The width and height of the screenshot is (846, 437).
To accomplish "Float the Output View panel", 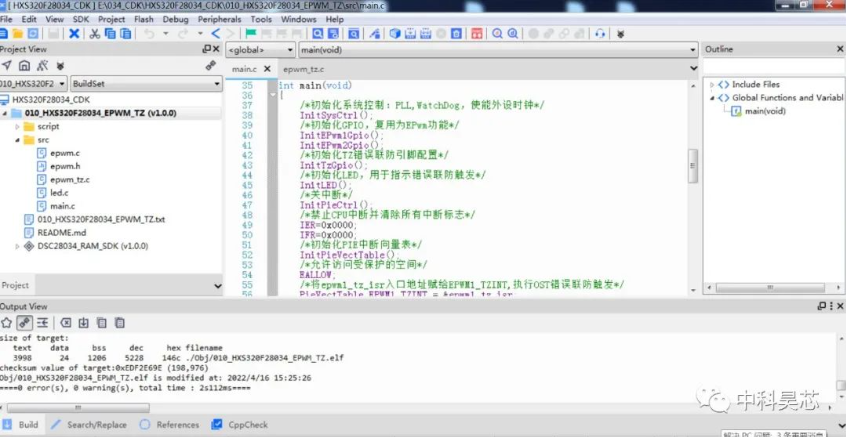I will coord(822,306).
